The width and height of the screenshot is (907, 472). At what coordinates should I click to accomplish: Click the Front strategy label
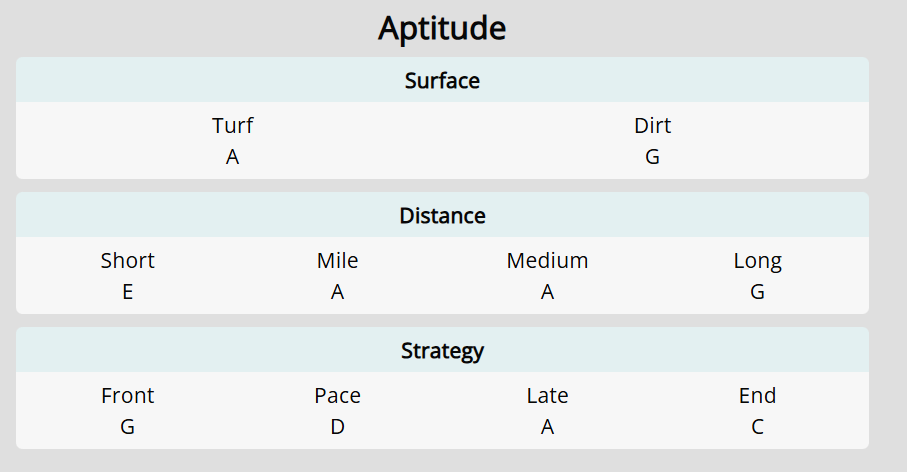127,396
